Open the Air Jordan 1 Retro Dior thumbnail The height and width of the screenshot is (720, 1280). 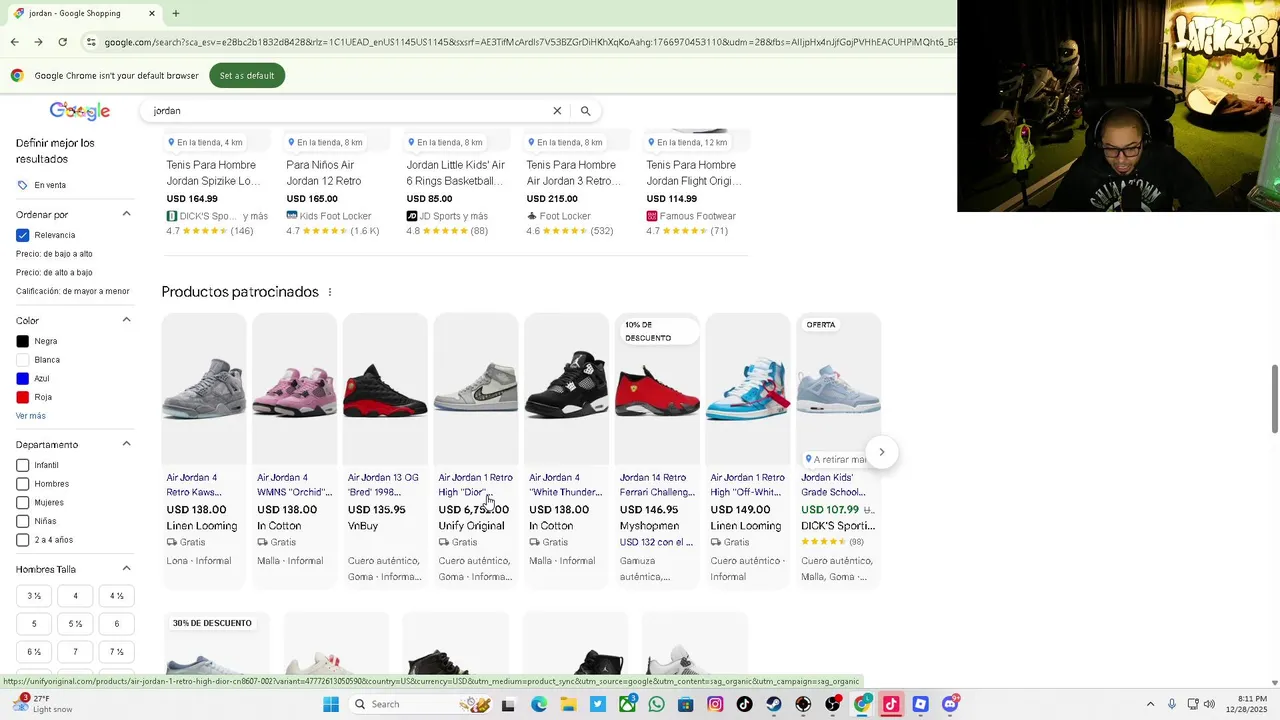[475, 389]
